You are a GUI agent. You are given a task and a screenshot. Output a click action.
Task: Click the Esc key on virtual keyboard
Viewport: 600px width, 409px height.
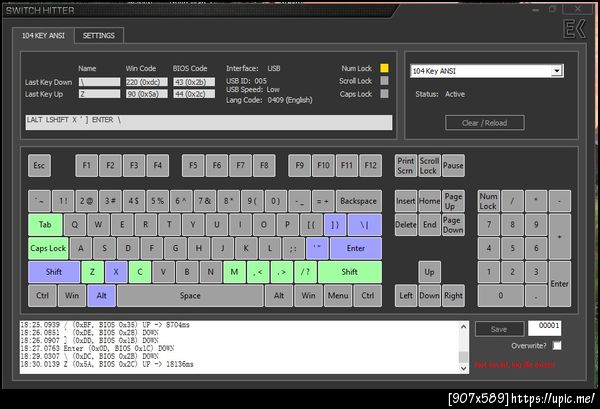[39, 165]
